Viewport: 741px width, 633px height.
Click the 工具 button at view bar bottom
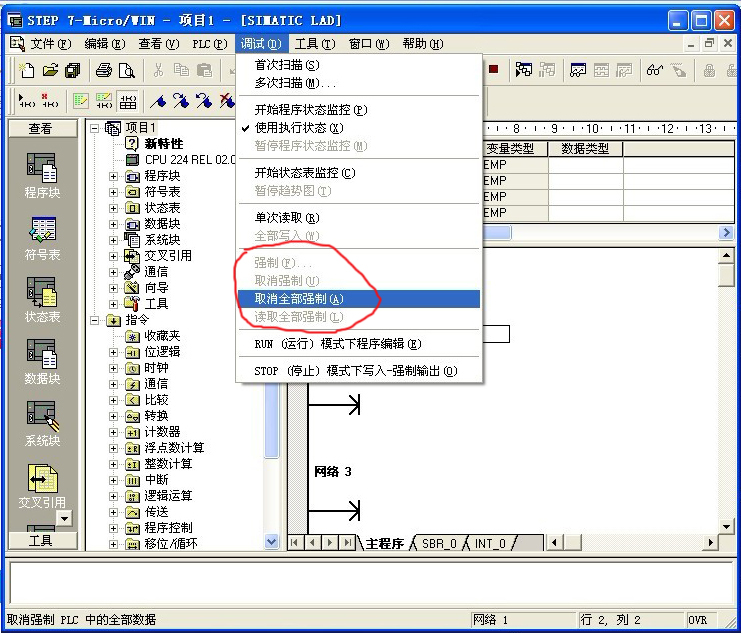pyautogui.click(x=43, y=541)
